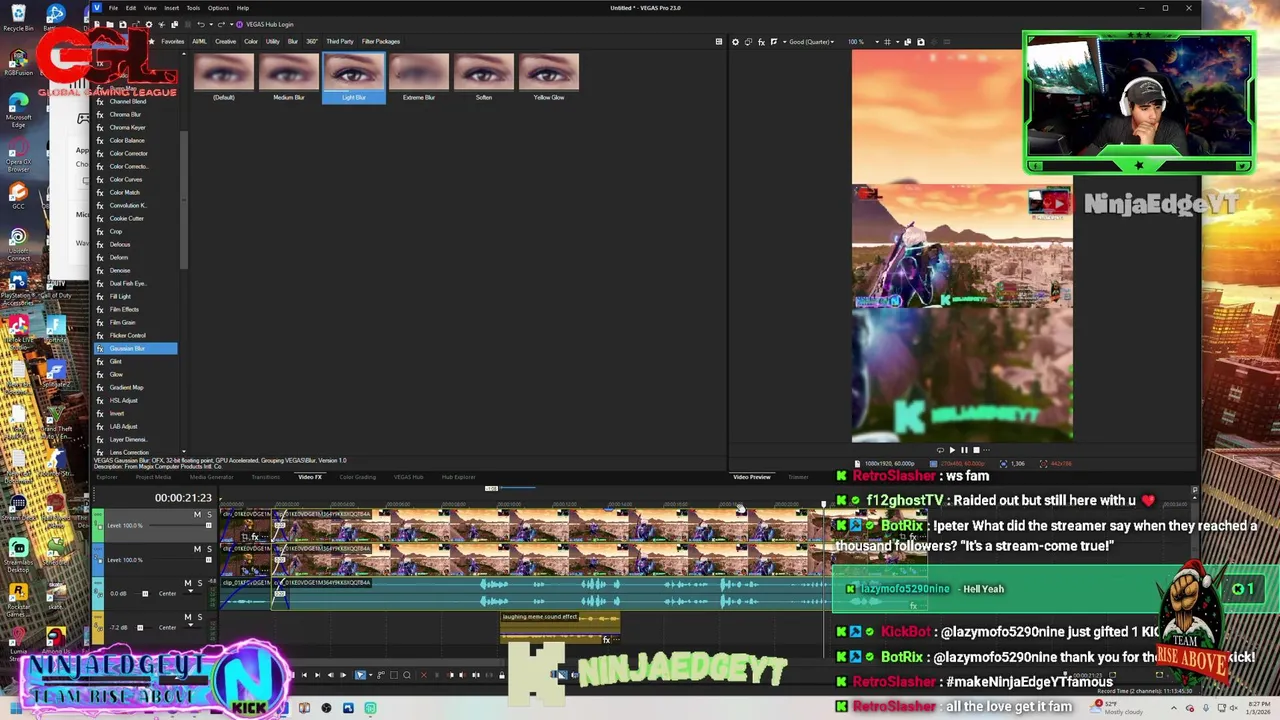Filter effects by Third Party

coord(339,42)
